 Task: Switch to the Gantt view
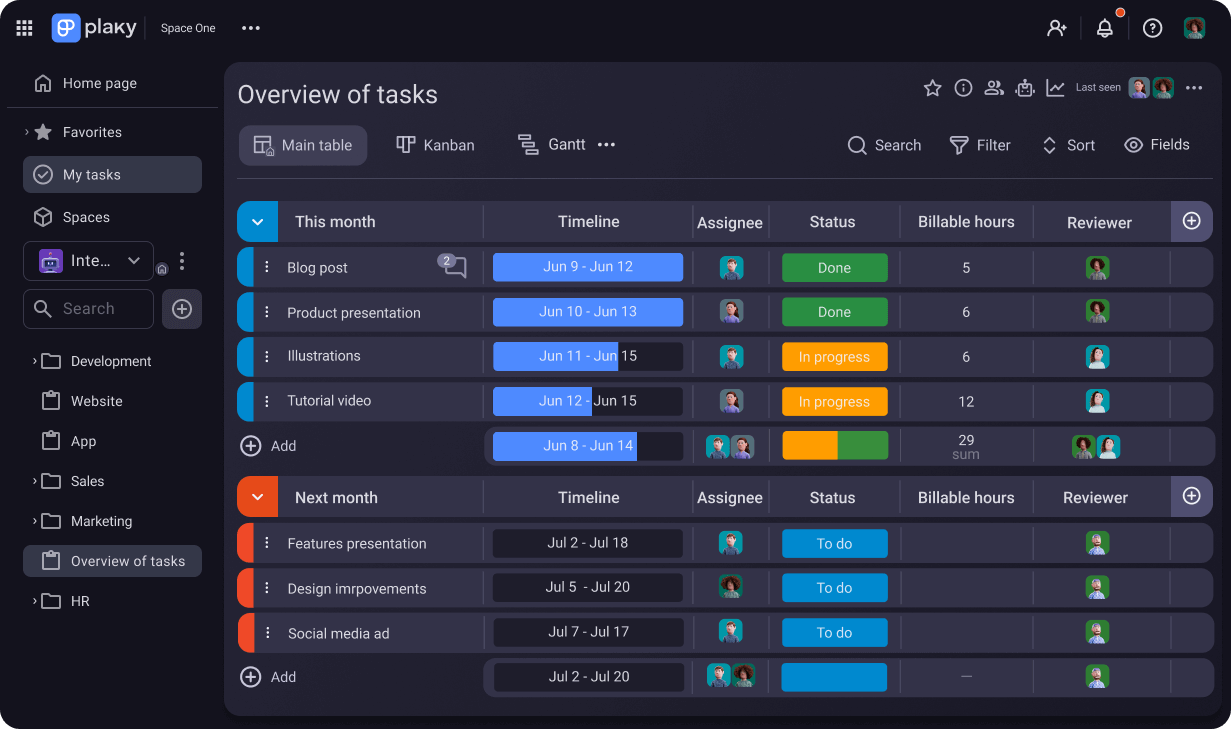(x=551, y=144)
